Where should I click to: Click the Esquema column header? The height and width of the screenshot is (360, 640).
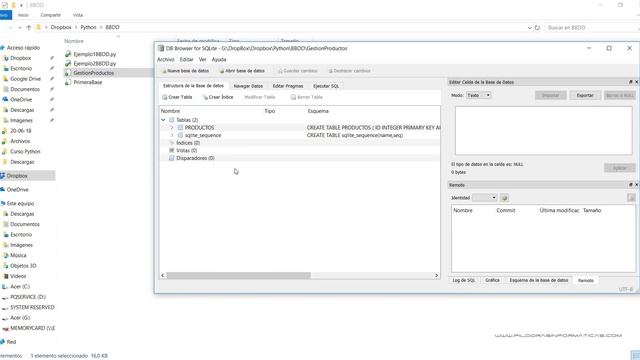tap(318, 111)
